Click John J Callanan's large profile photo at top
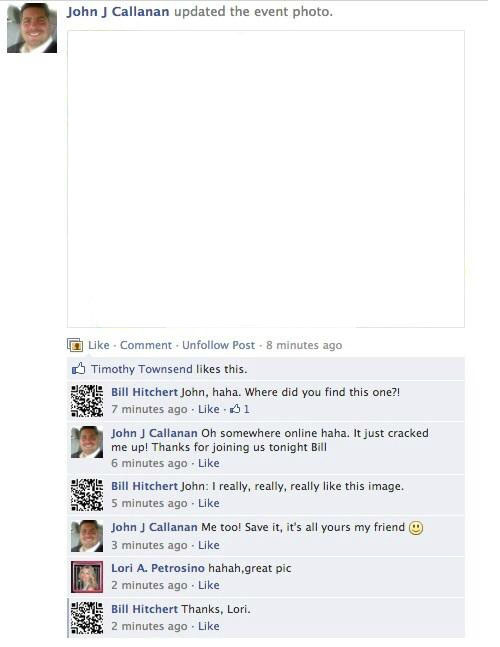The height and width of the screenshot is (647, 500). [x=32, y=28]
